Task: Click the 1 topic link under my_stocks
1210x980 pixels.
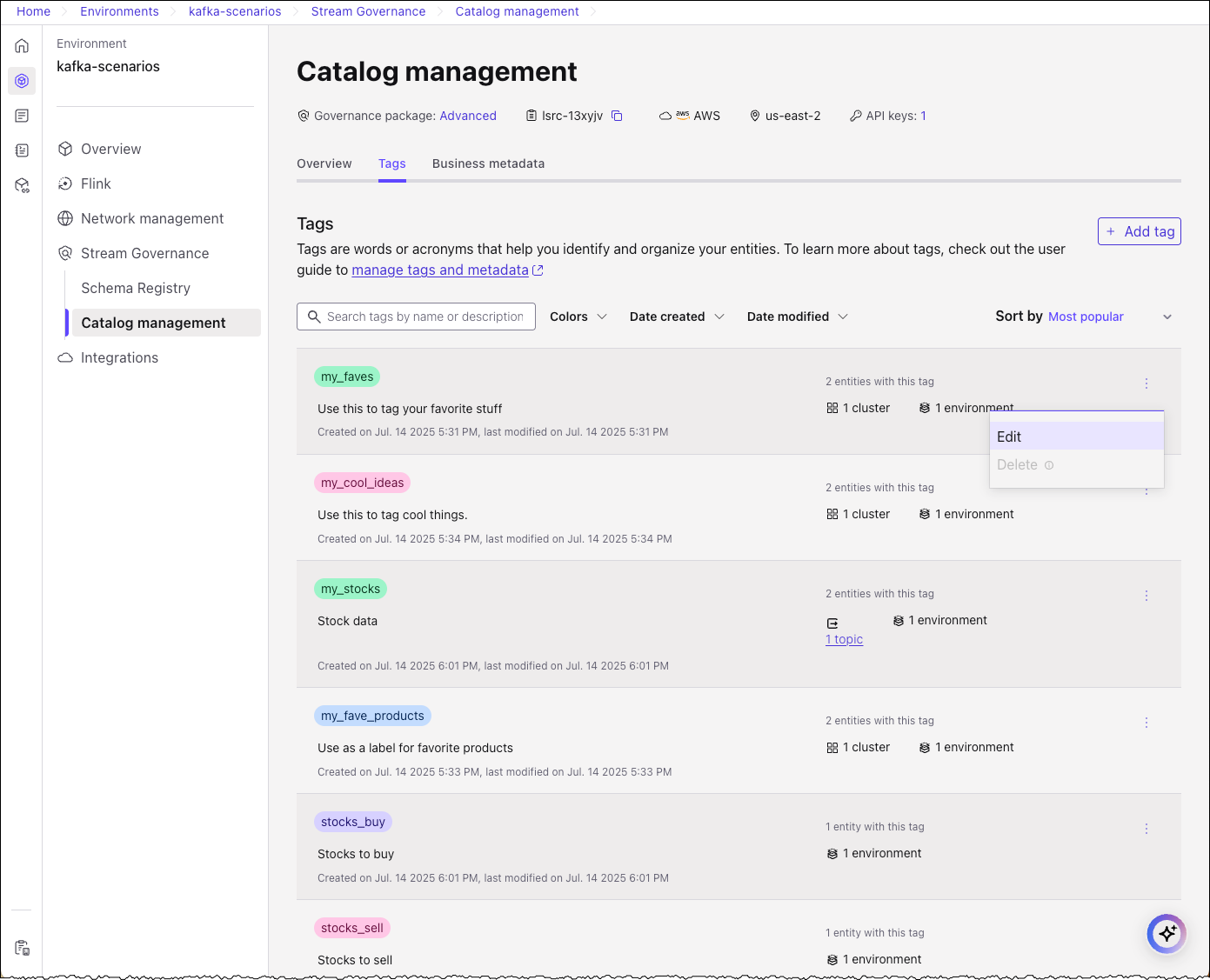Action: click(x=844, y=639)
